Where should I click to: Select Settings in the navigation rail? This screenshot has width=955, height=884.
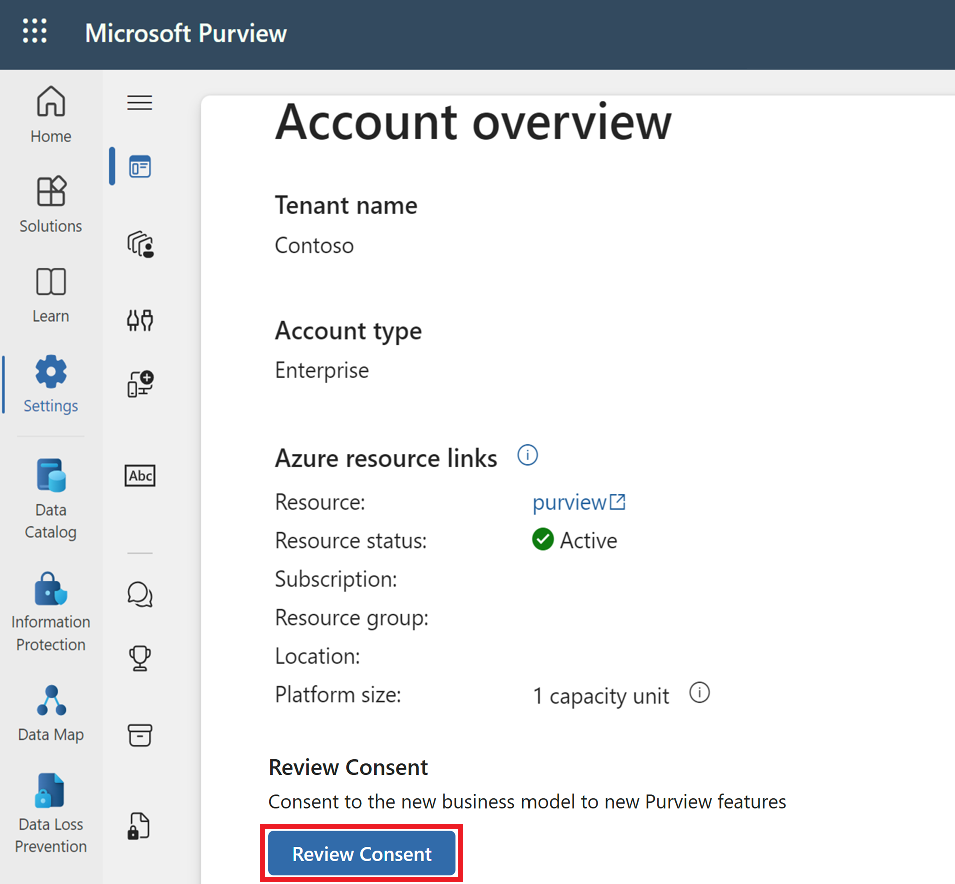click(x=51, y=384)
